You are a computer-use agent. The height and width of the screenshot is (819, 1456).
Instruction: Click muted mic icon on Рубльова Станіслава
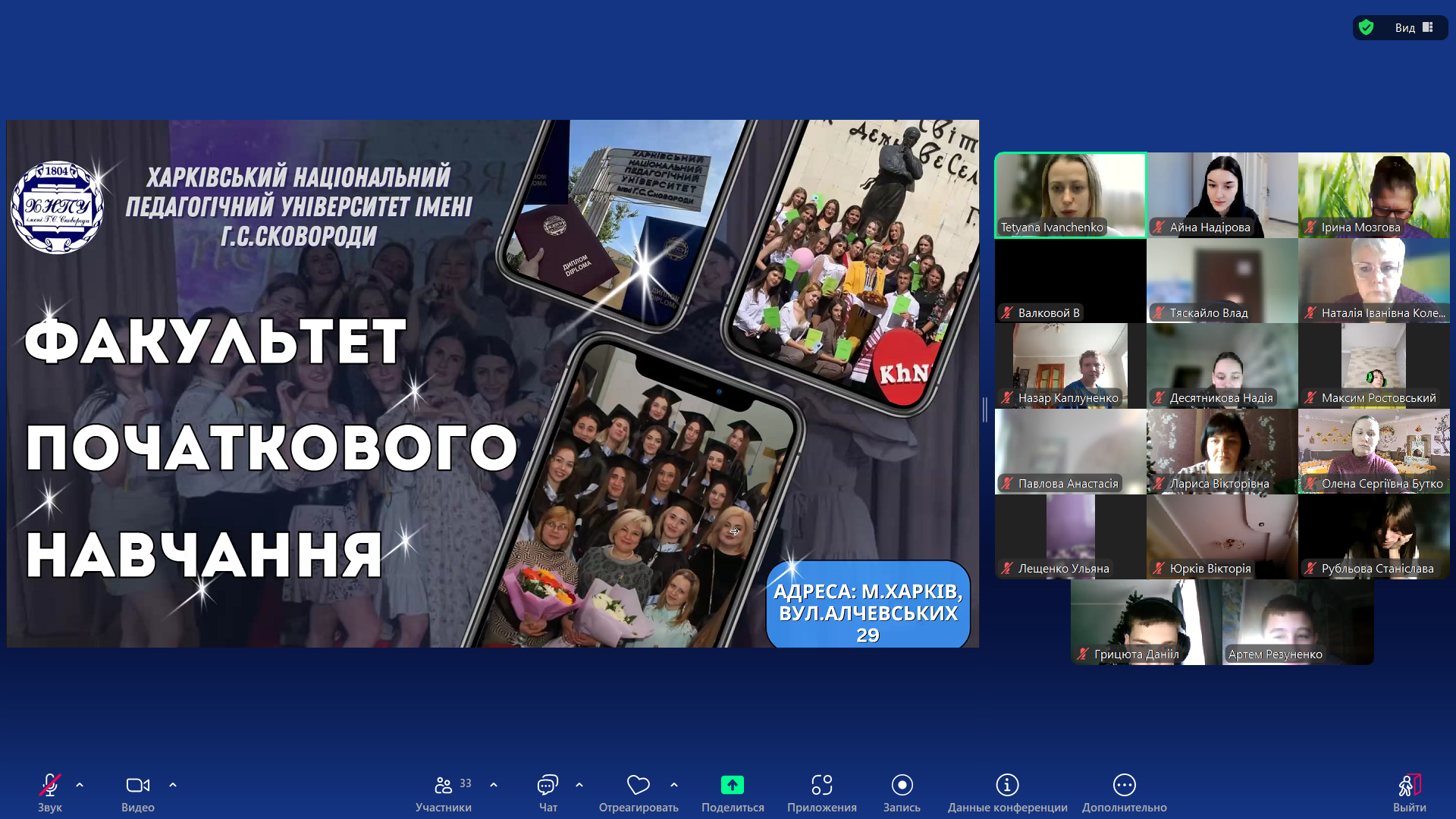(1310, 569)
